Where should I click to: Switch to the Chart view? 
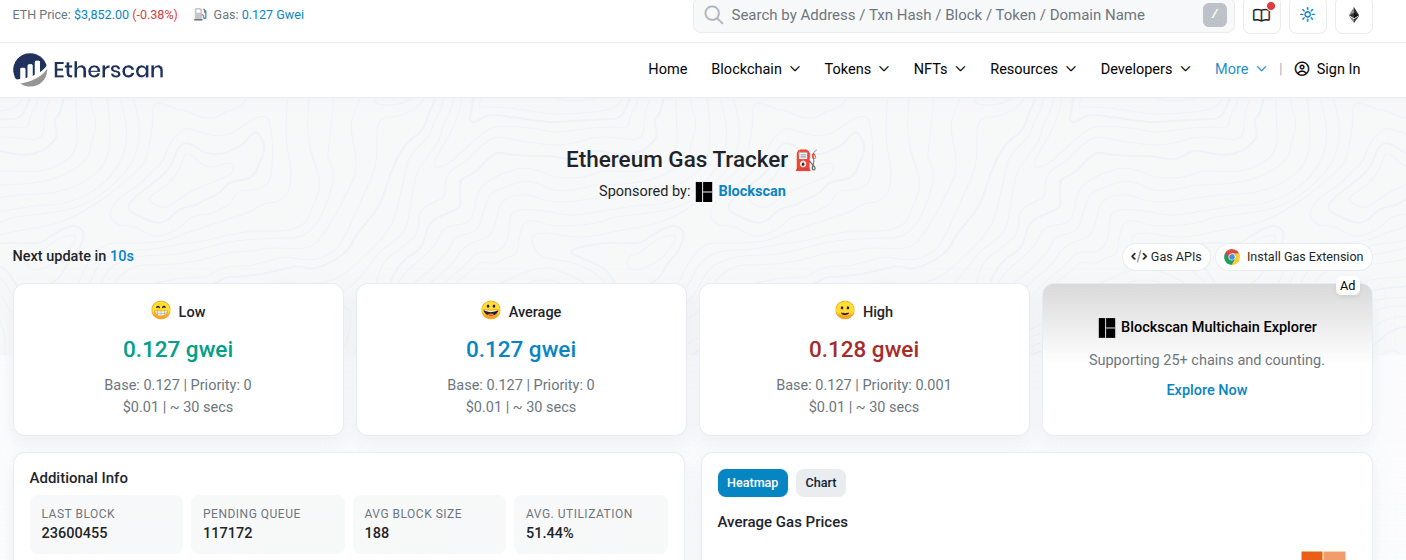(x=820, y=483)
